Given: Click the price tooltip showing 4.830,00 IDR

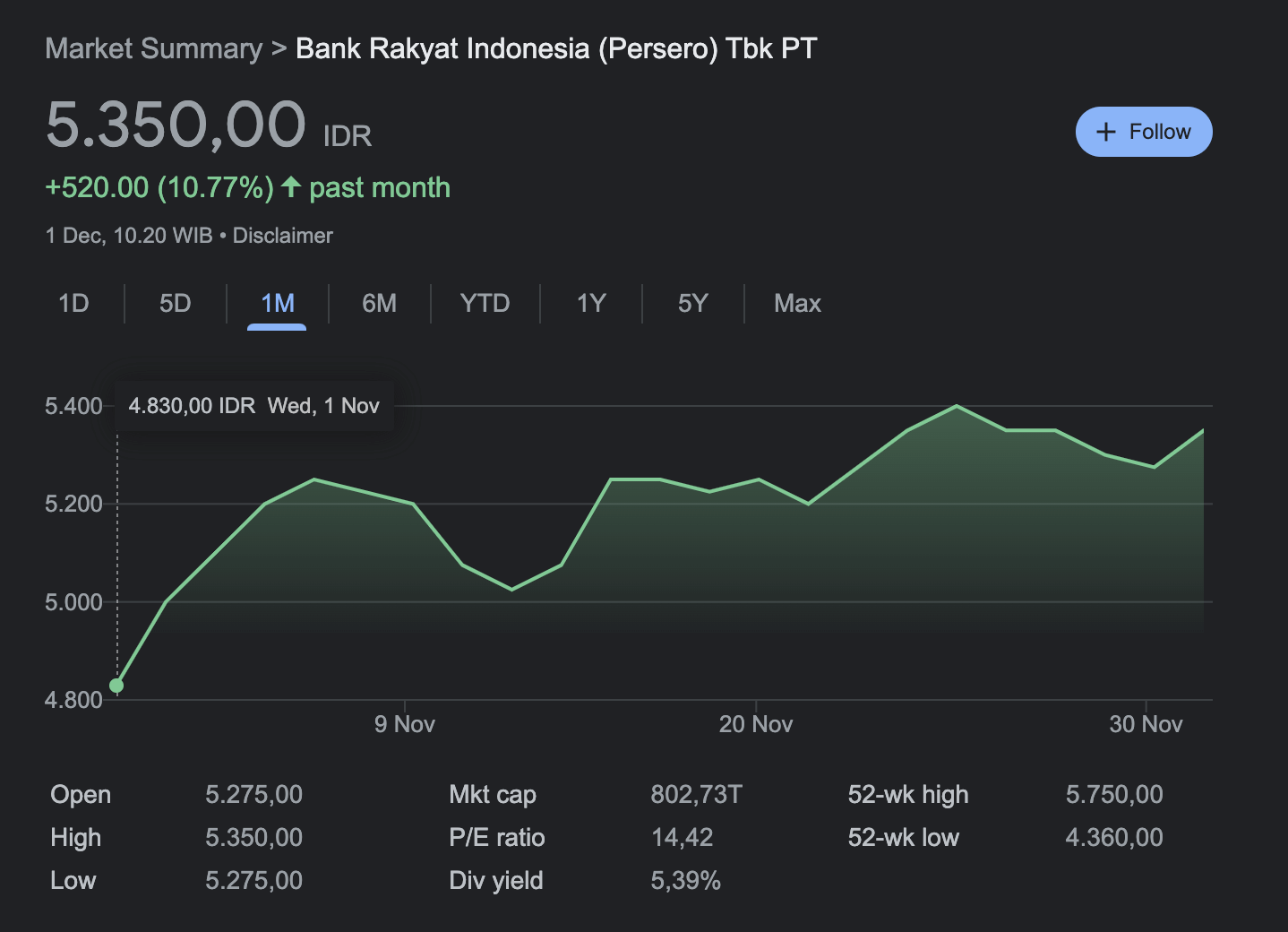Looking at the screenshot, I should 254,405.
